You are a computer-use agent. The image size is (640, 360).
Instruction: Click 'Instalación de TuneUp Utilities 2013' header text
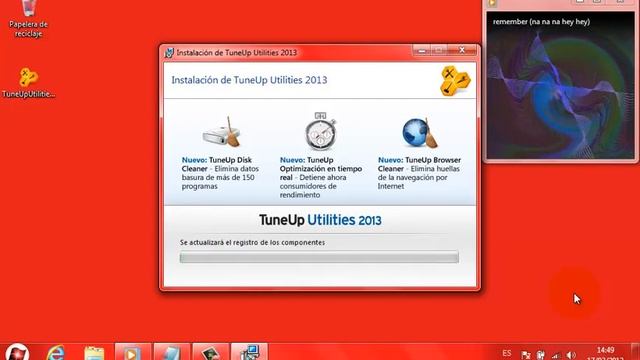click(249, 80)
